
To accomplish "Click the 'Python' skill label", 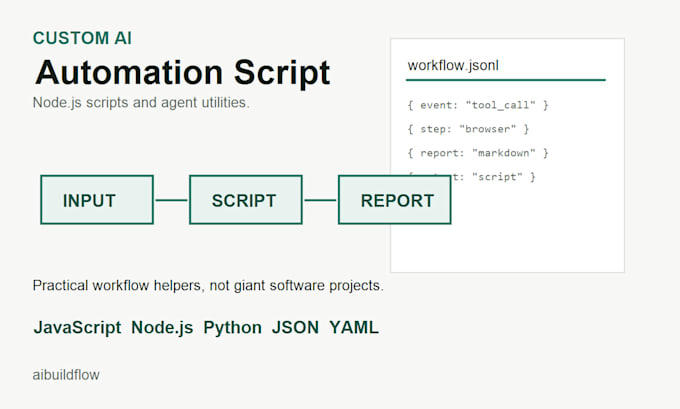I will [232, 327].
